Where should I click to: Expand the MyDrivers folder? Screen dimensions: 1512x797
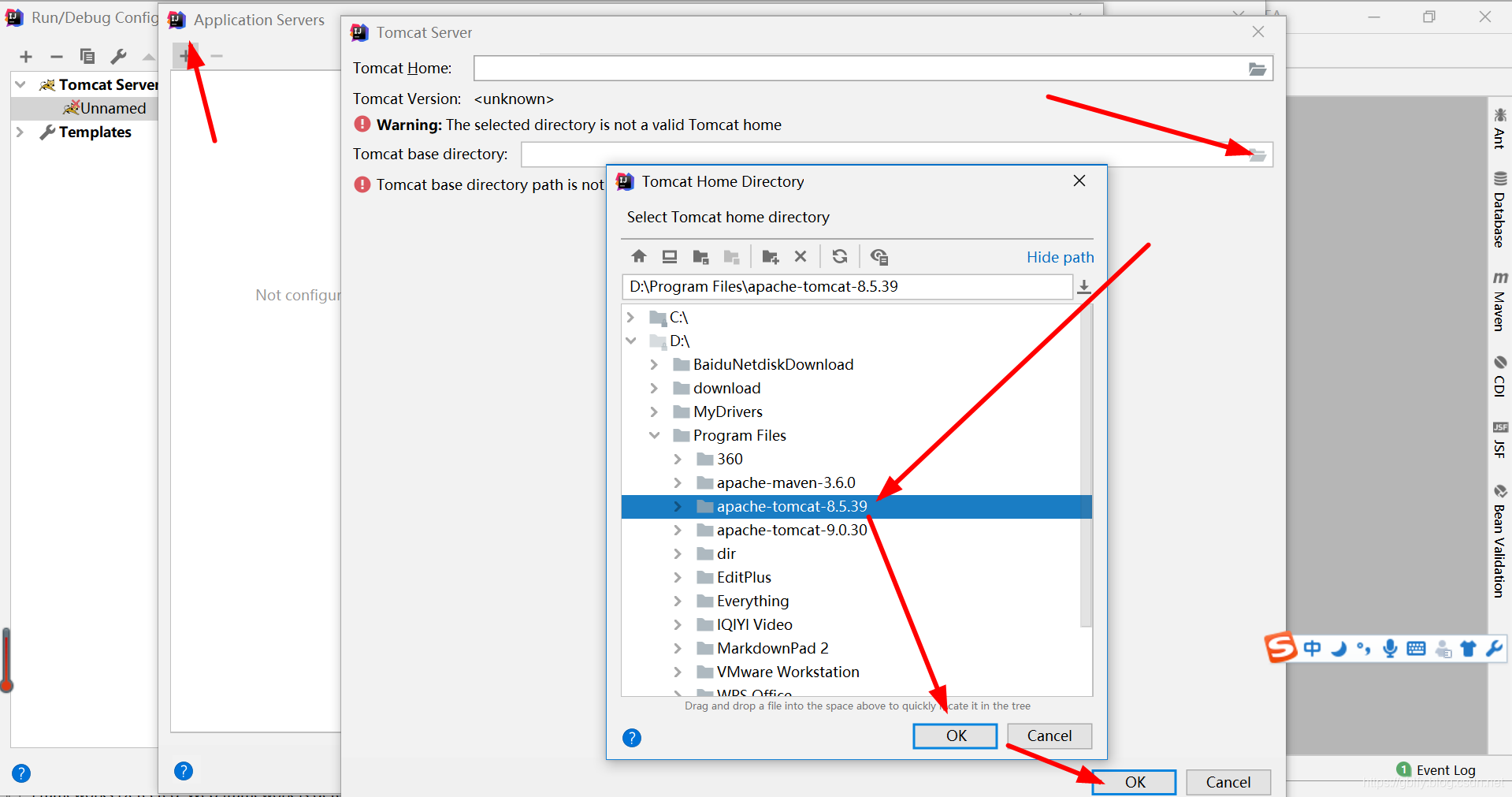coord(654,412)
